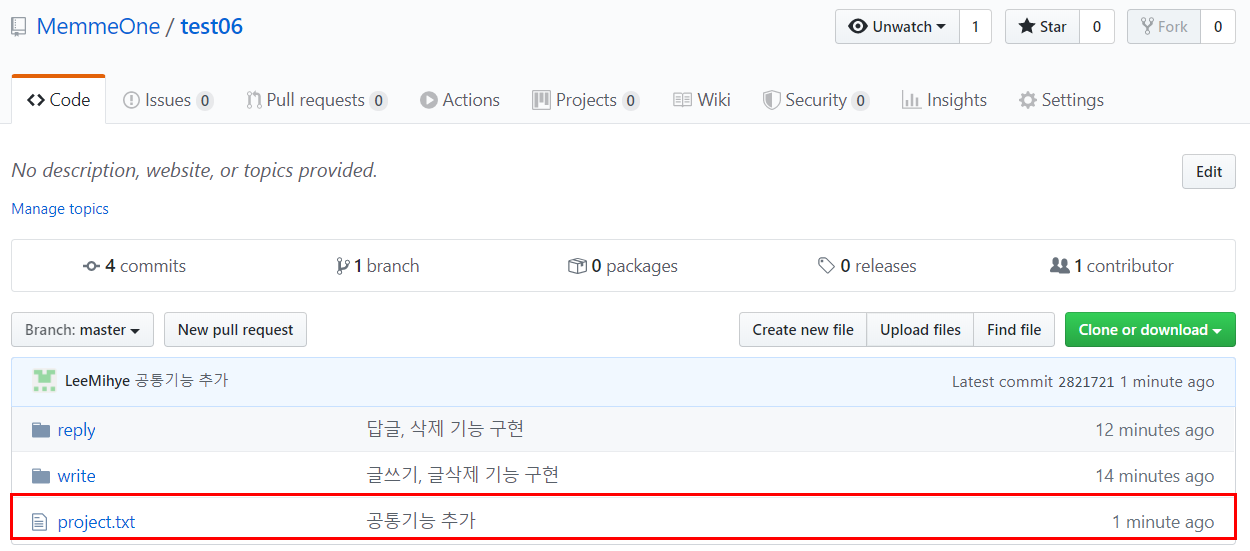The height and width of the screenshot is (551, 1250).
Task: Click the Issues count badge 0
Action: coord(205,100)
